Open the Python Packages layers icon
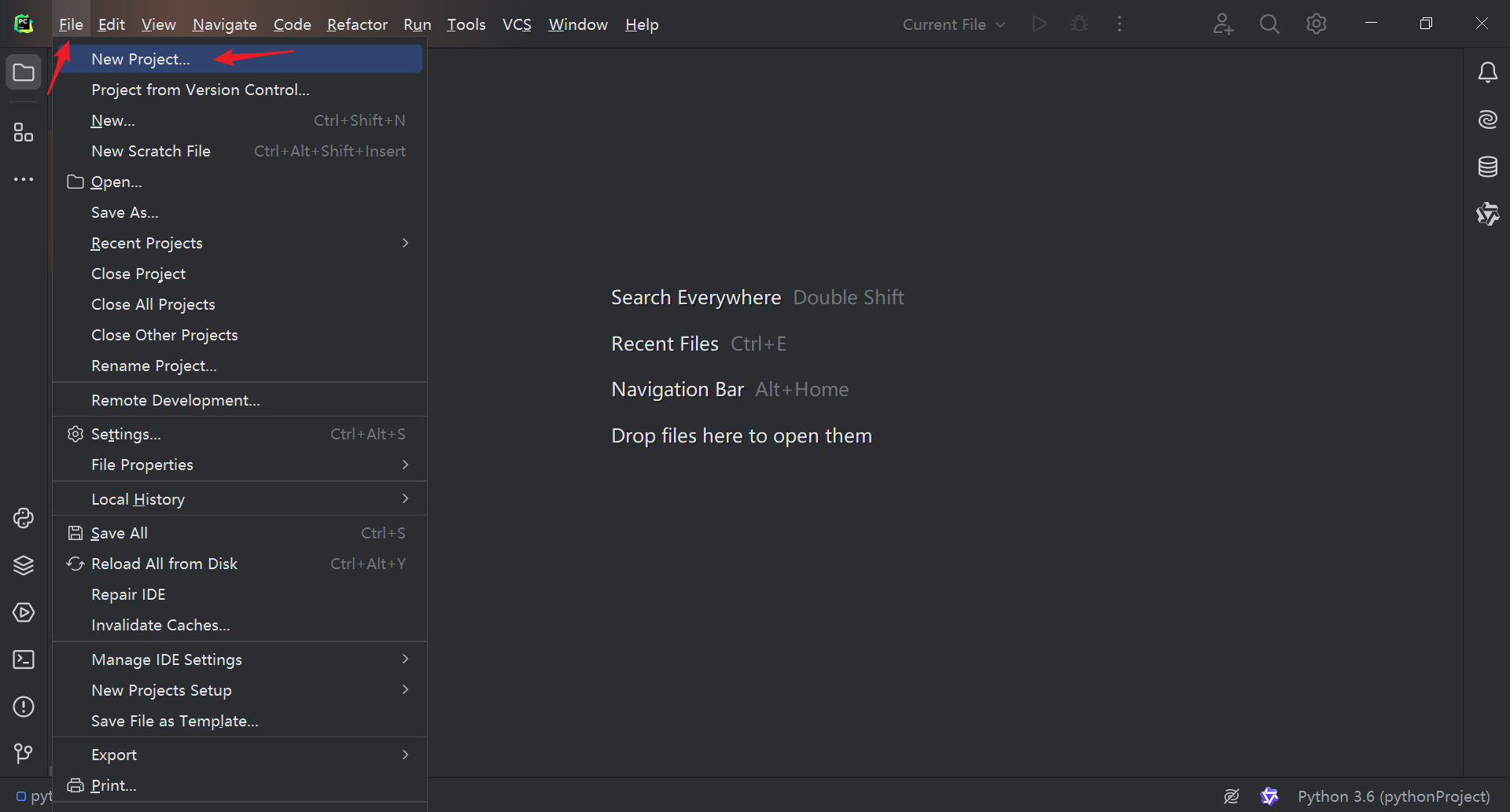The image size is (1510, 812). [24, 565]
